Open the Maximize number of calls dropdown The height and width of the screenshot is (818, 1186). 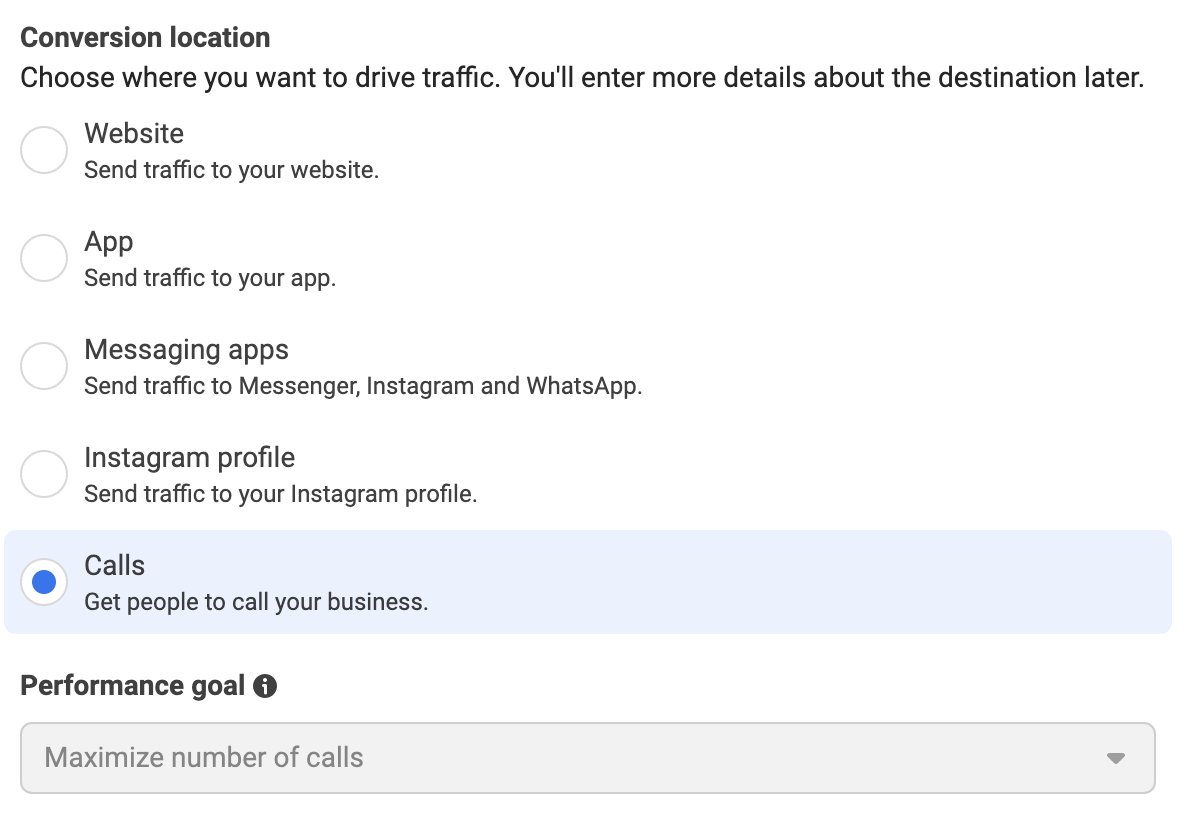588,758
